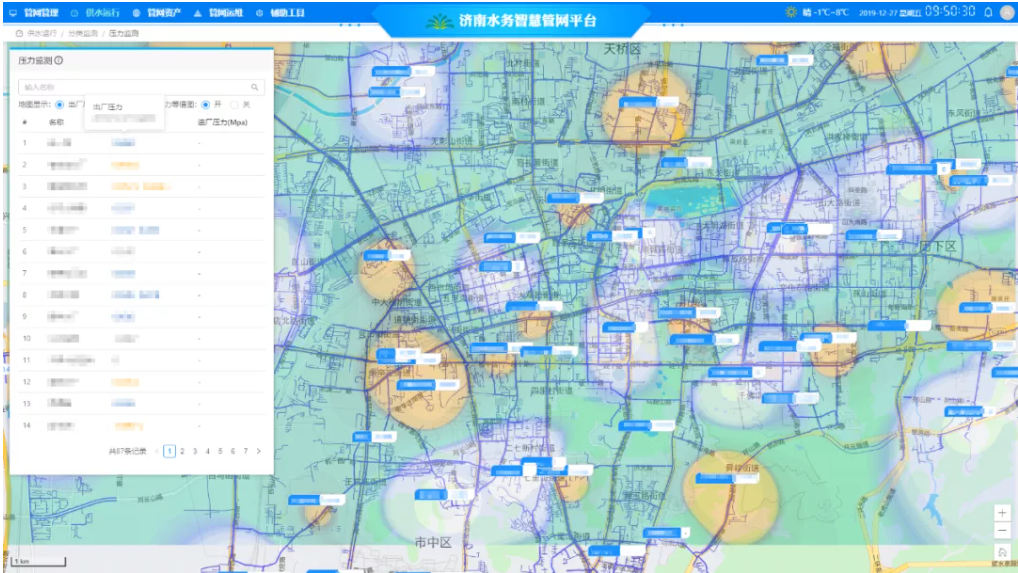The image size is (1018, 573).
Task: Go to pagination page 5
Action: [x=220, y=451]
